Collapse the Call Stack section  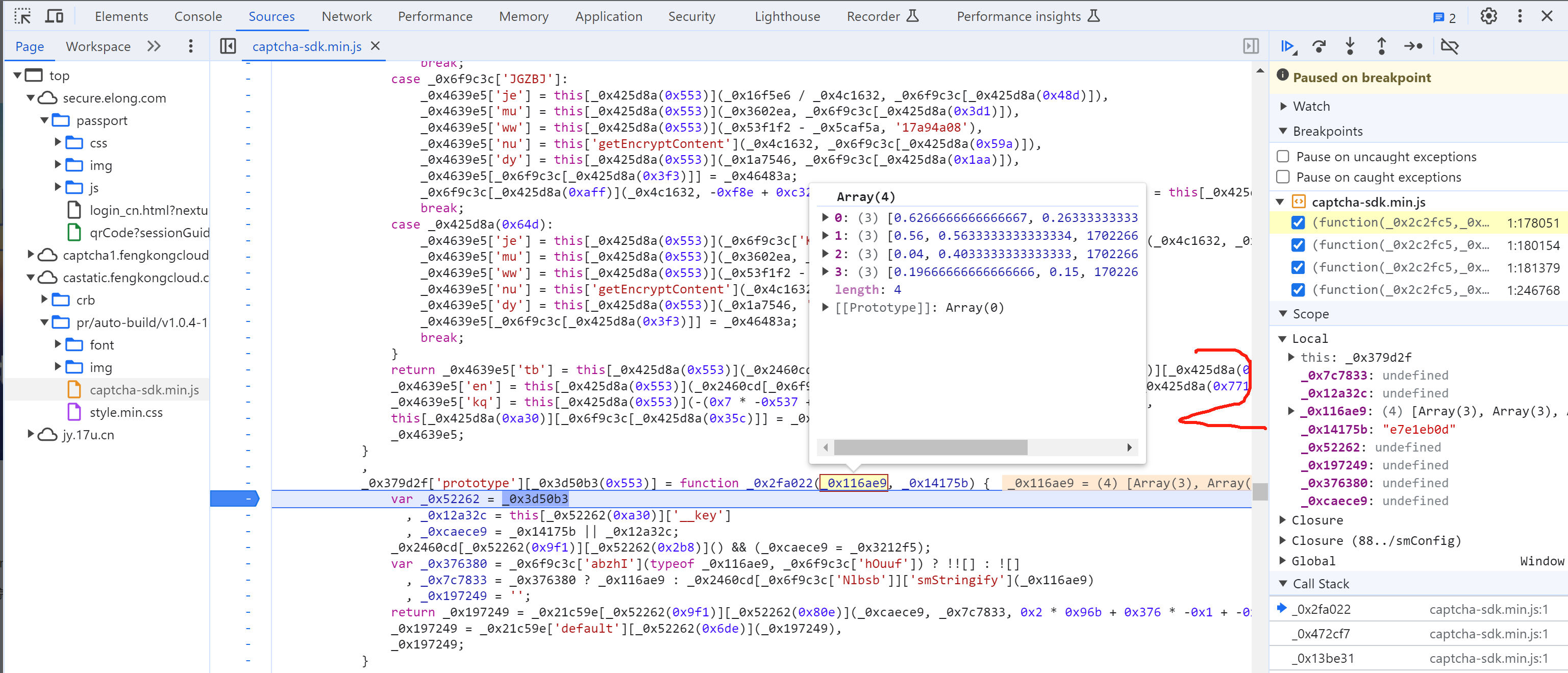pos(1283,584)
